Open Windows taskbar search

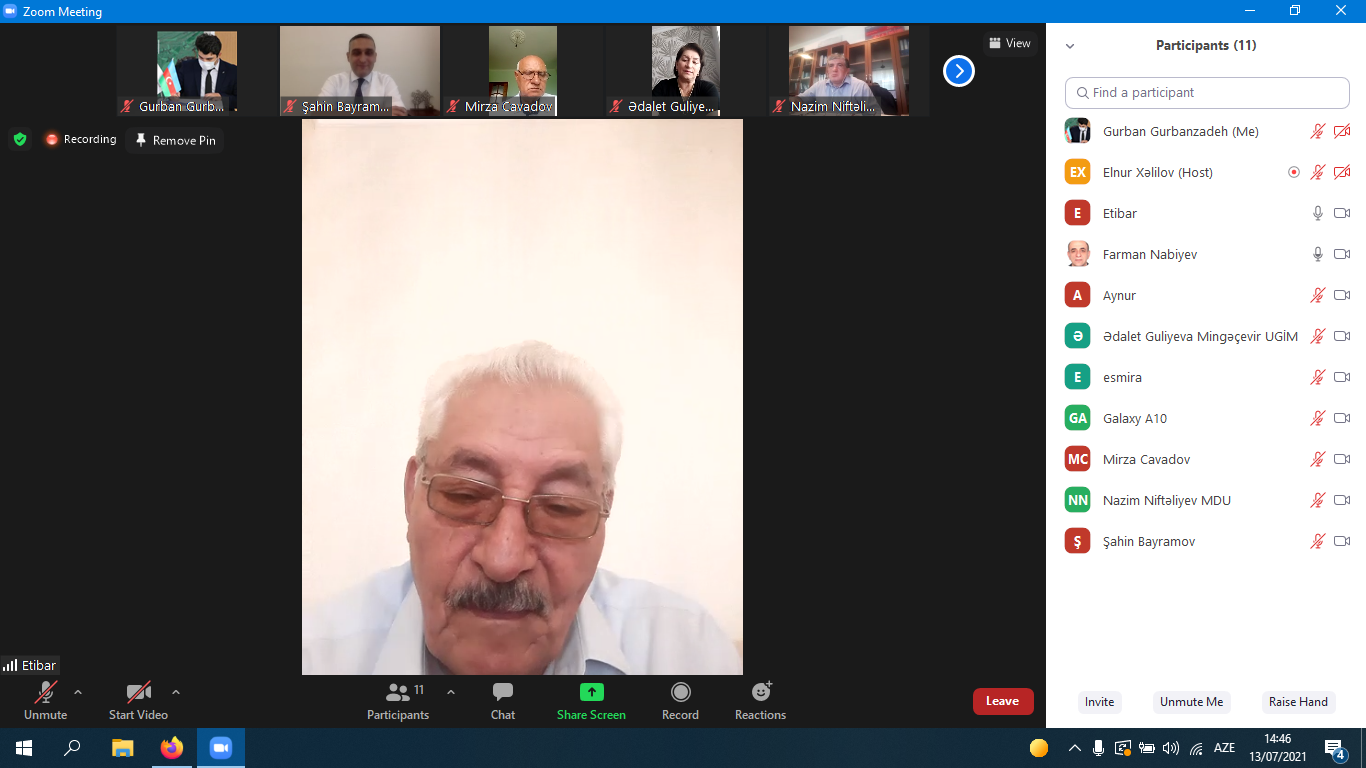click(x=73, y=748)
